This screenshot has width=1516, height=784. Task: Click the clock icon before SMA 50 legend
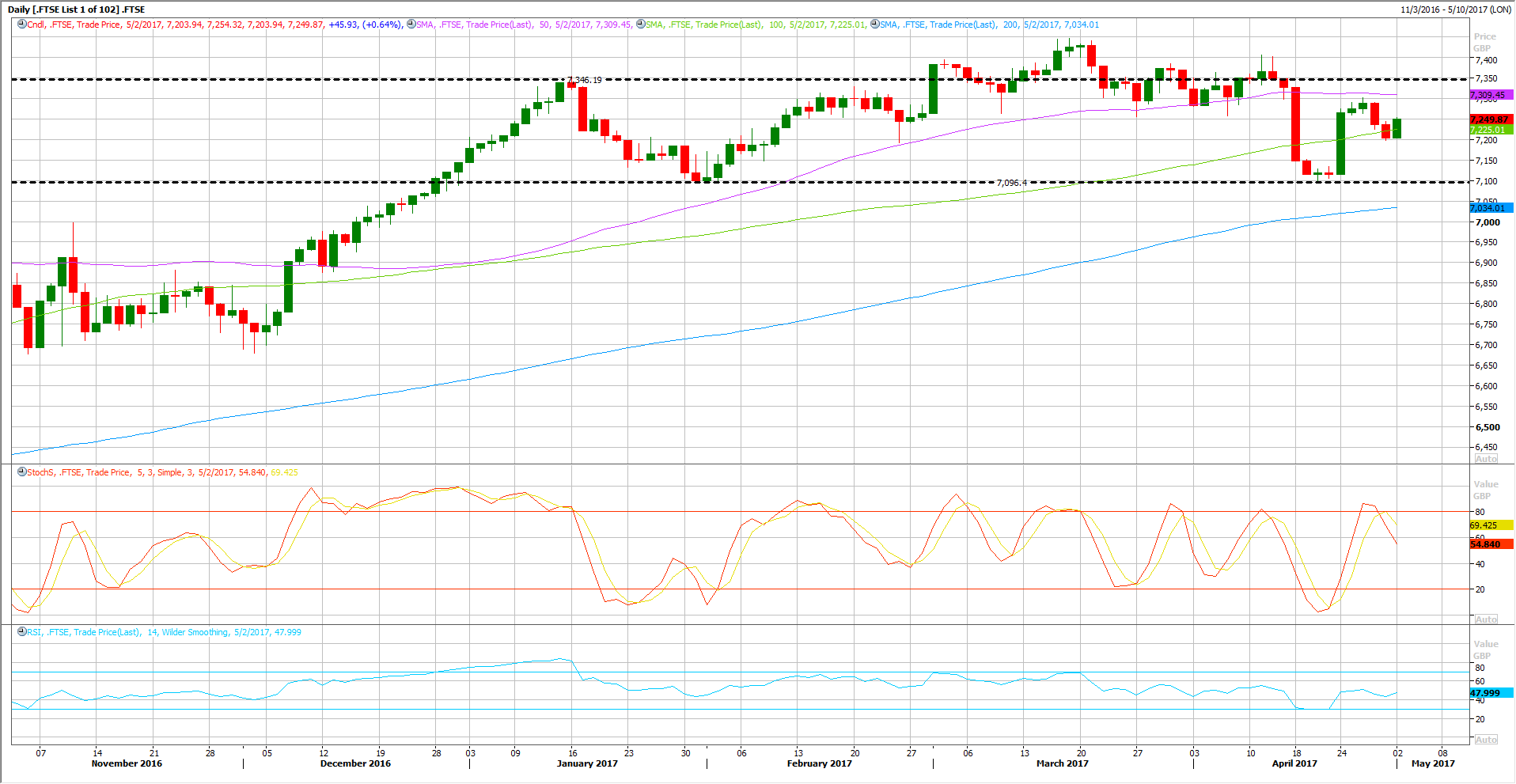point(411,25)
